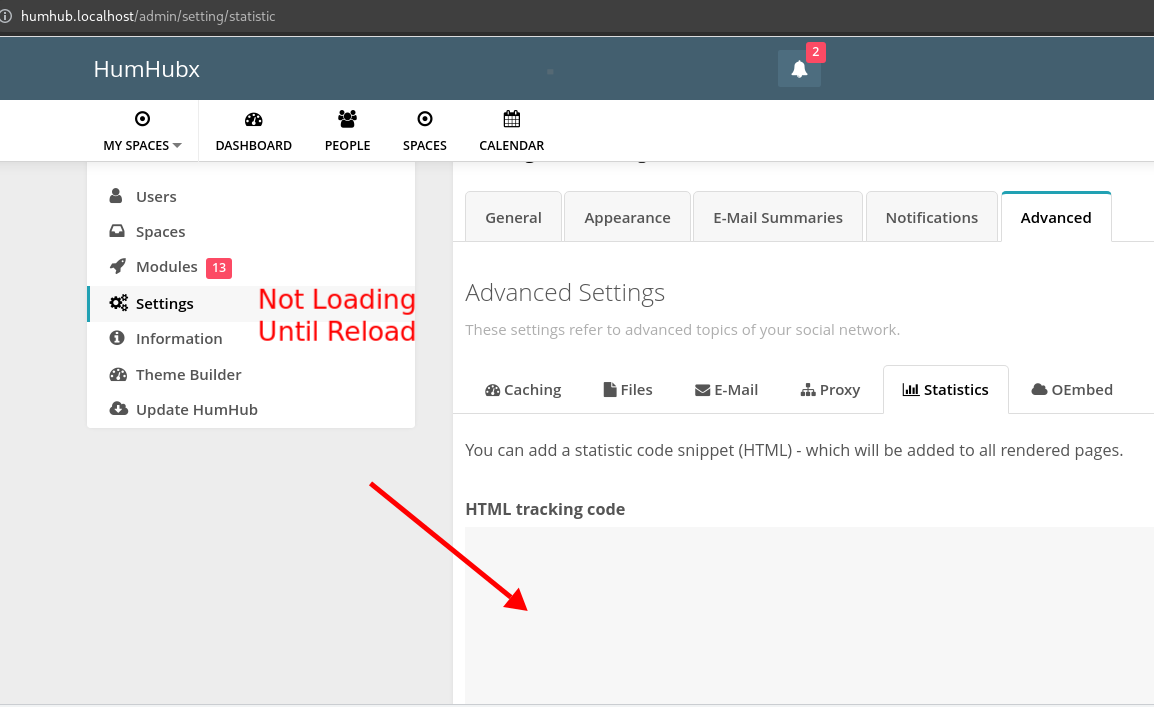Click the Users icon in admin sidebar
The height and width of the screenshot is (707, 1154).
pos(117,196)
